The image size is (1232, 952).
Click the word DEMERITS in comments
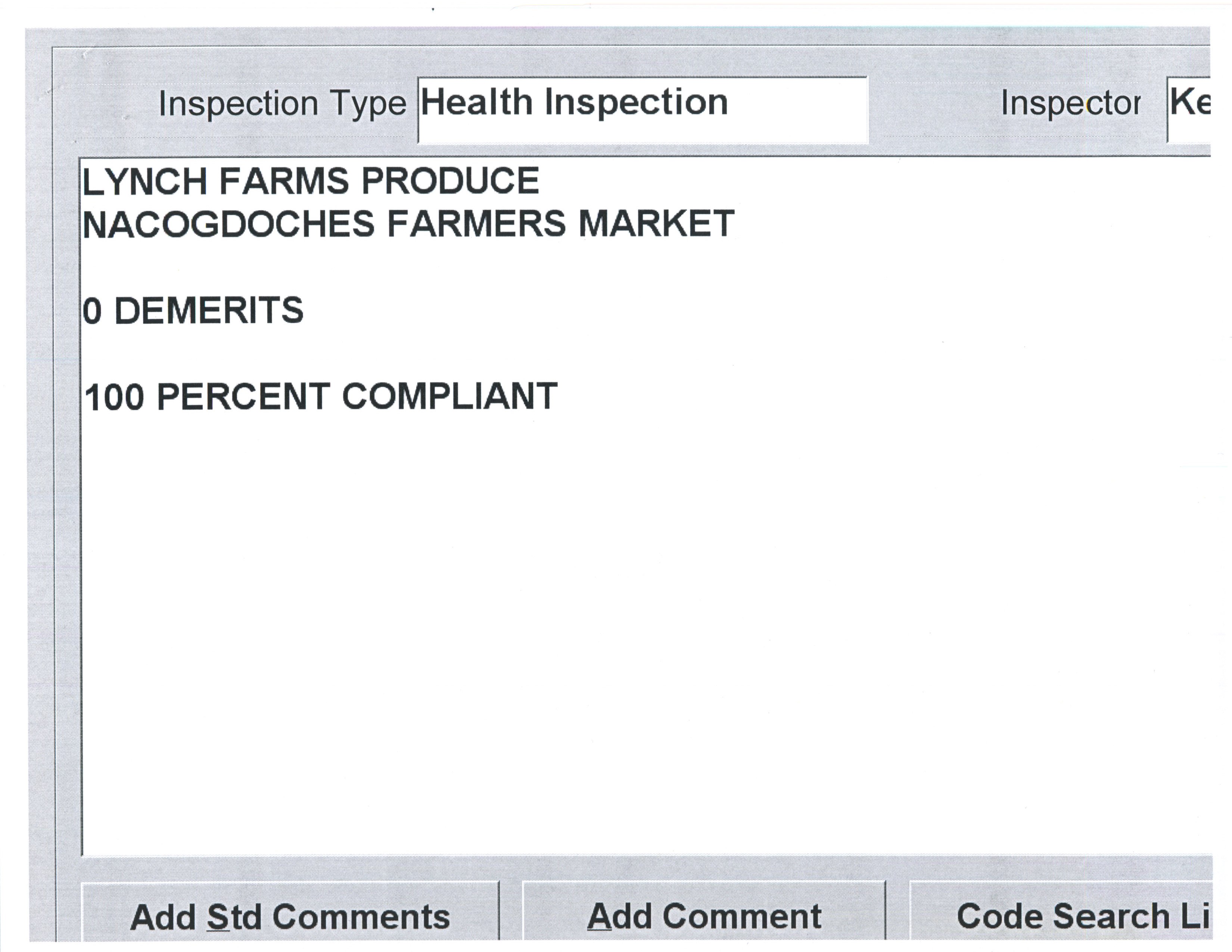click(209, 311)
